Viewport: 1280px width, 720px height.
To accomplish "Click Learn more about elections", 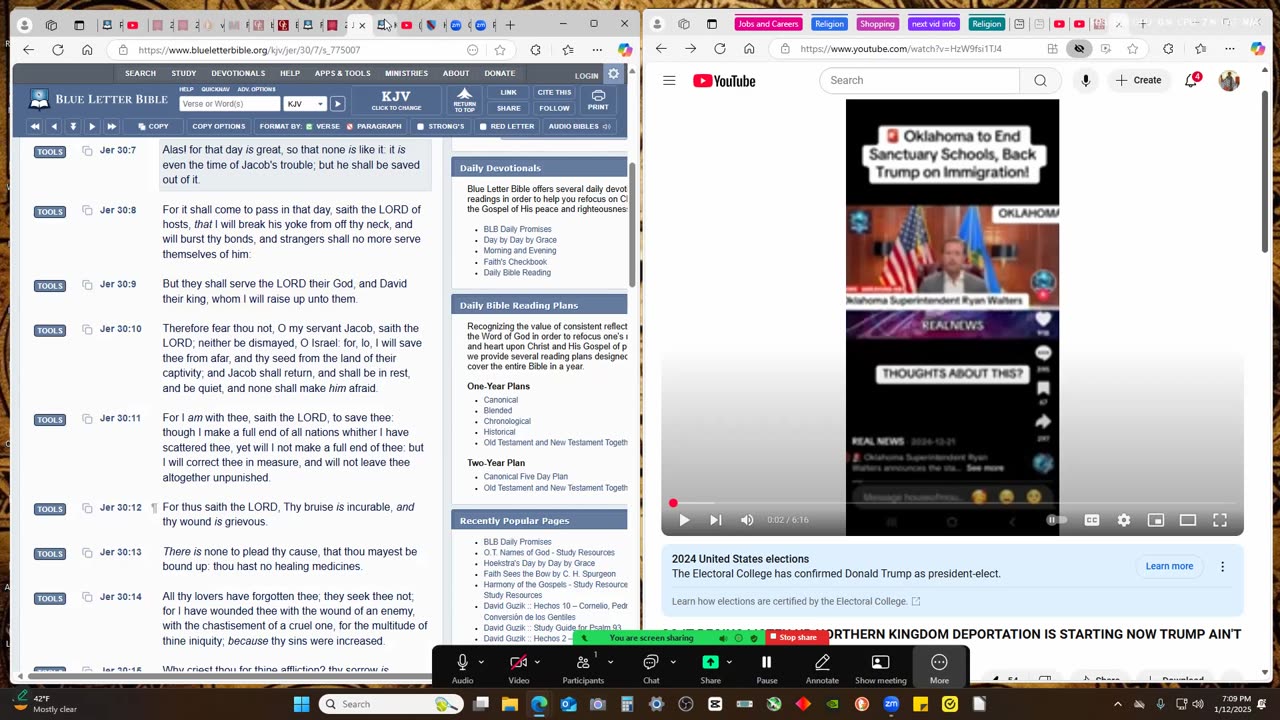I will pyautogui.click(x=1169, y=567).
